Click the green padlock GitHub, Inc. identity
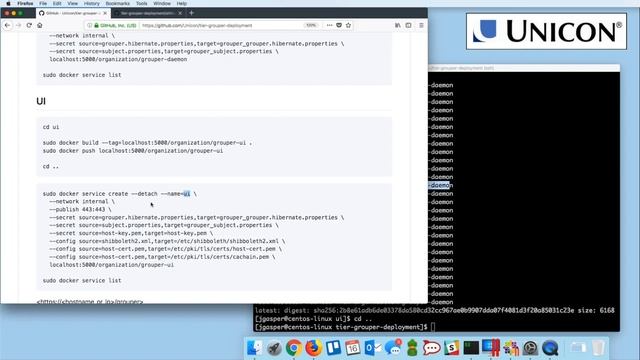The height and width of the screenshot is (360, 640). 115,25
